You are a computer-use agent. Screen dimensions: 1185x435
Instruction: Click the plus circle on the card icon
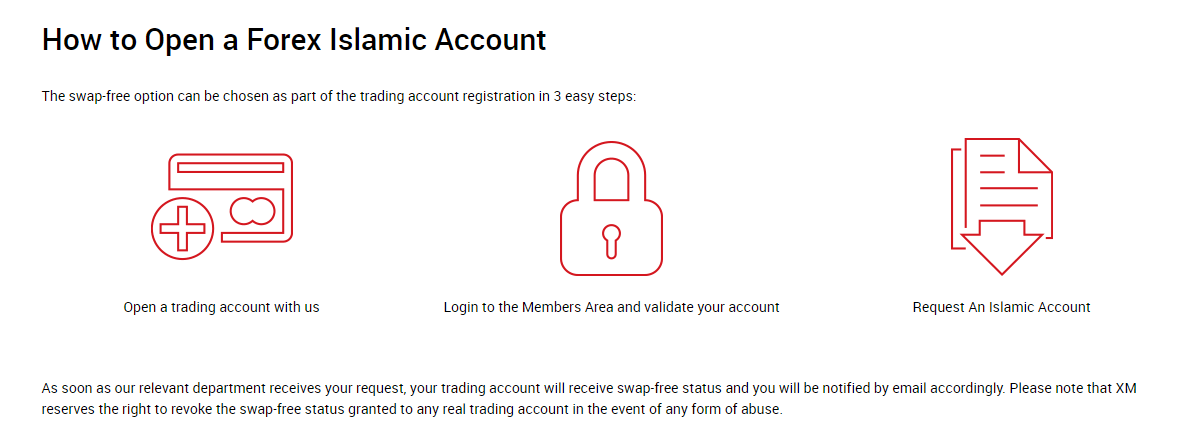click(x=182, y=229)
